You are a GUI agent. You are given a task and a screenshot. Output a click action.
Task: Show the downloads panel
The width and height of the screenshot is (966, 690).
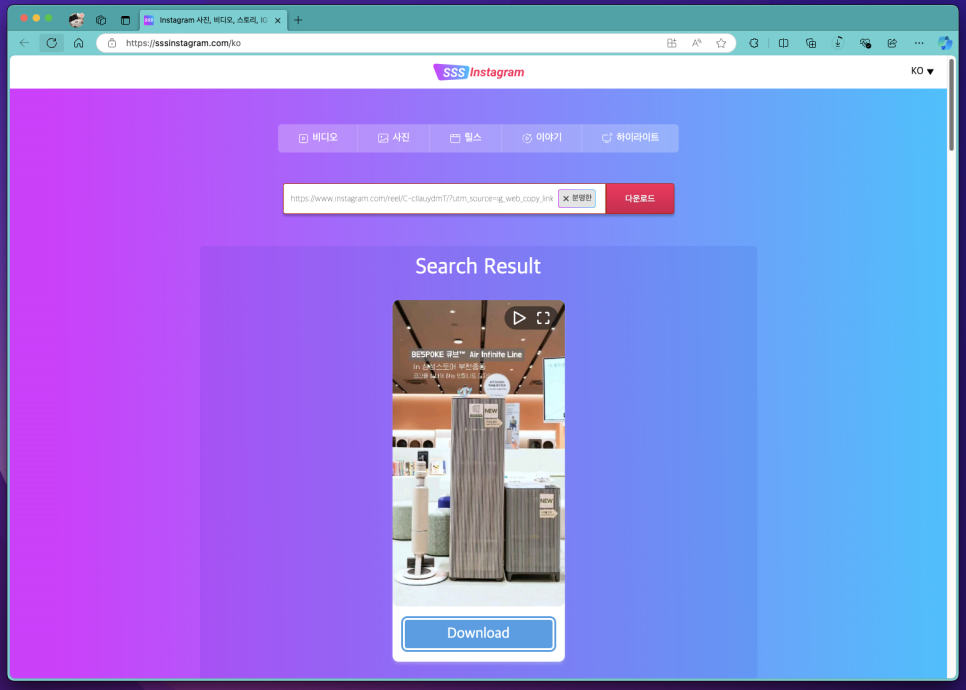point(838,43)
